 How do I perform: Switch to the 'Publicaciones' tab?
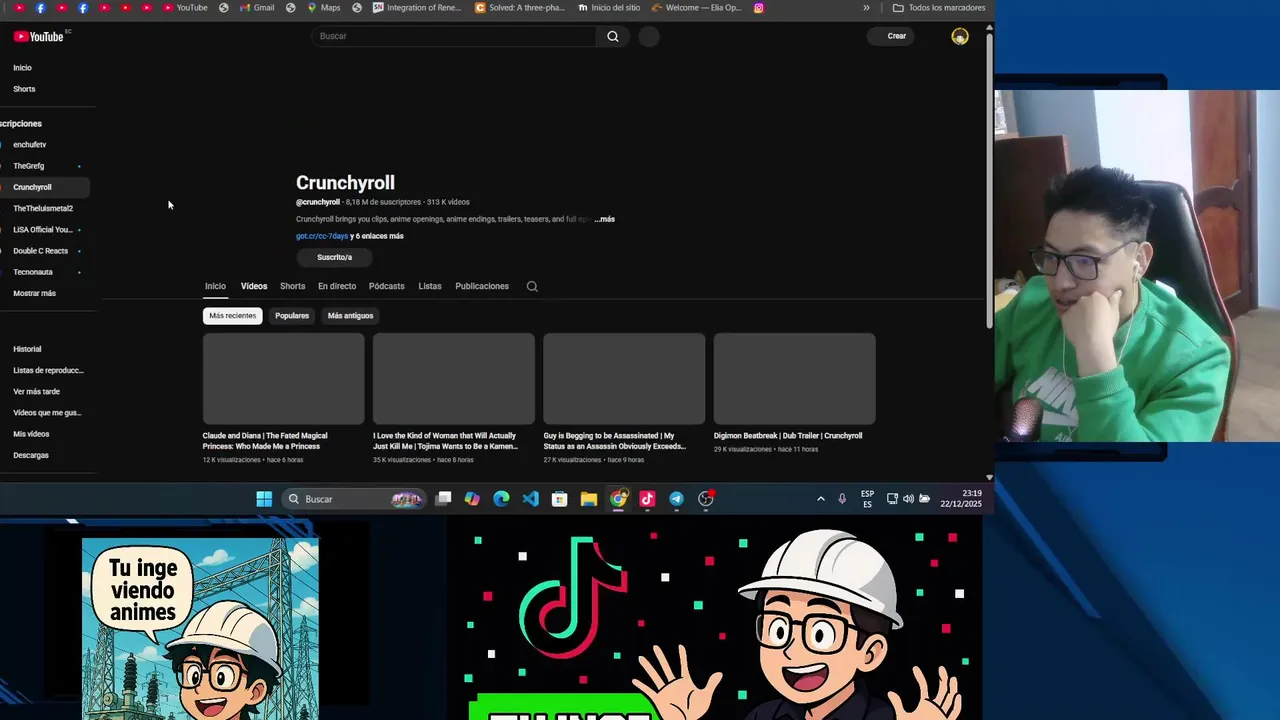tap(482, 286)
